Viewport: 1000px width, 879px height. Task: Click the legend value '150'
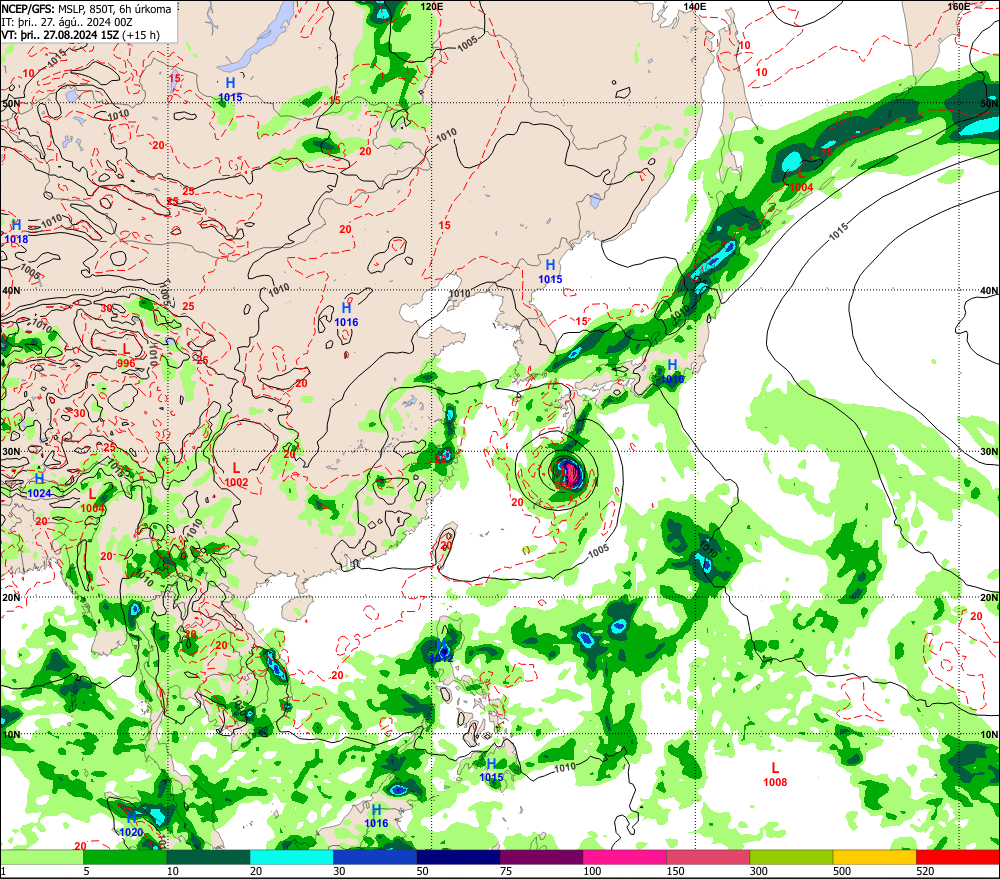(x=675, y=871)
